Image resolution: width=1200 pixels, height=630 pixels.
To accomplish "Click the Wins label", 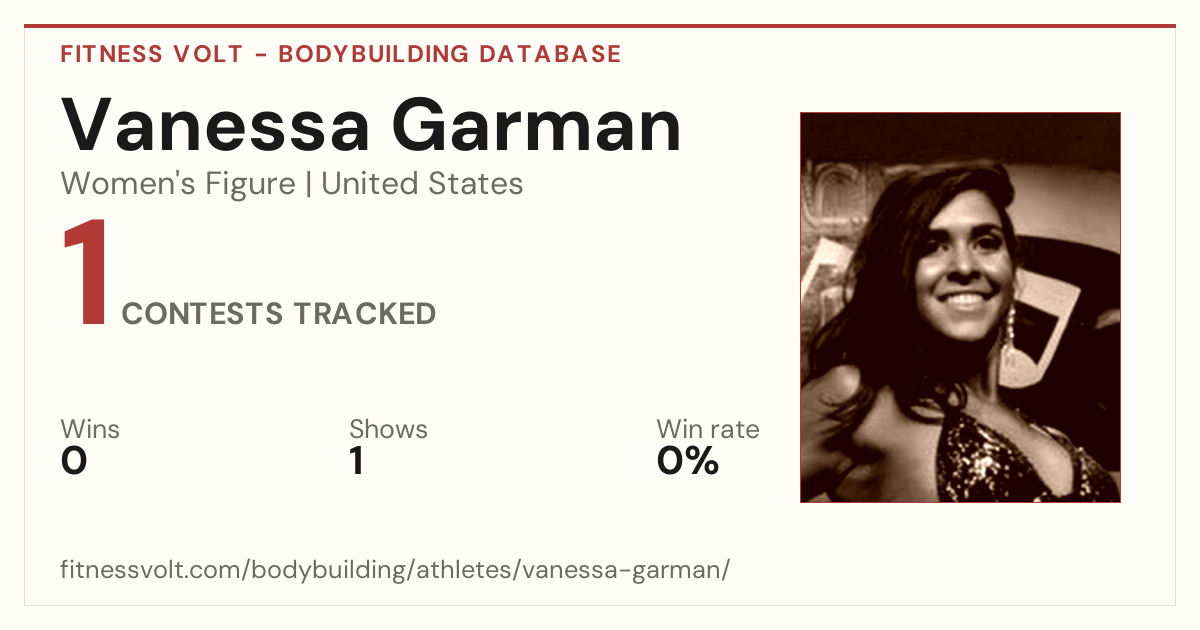I will click(x=90, y=430).
